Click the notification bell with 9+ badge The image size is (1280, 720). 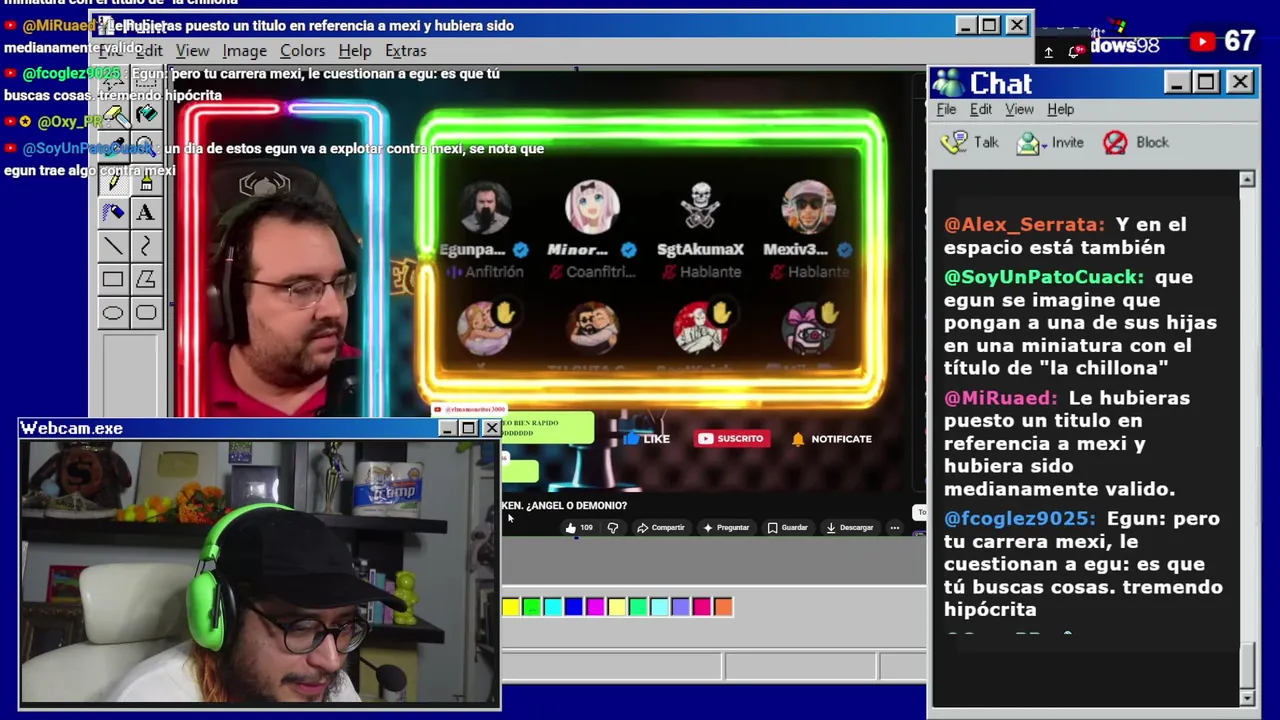point(1078,51)
